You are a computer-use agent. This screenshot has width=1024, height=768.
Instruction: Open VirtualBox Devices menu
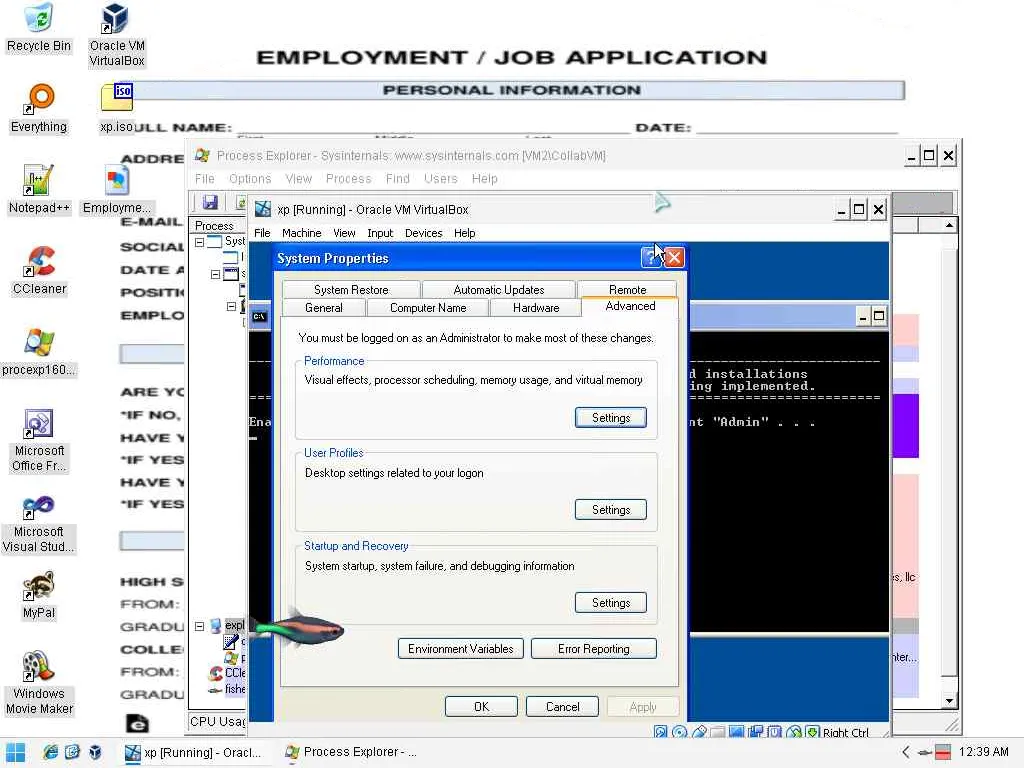point(423,233)
